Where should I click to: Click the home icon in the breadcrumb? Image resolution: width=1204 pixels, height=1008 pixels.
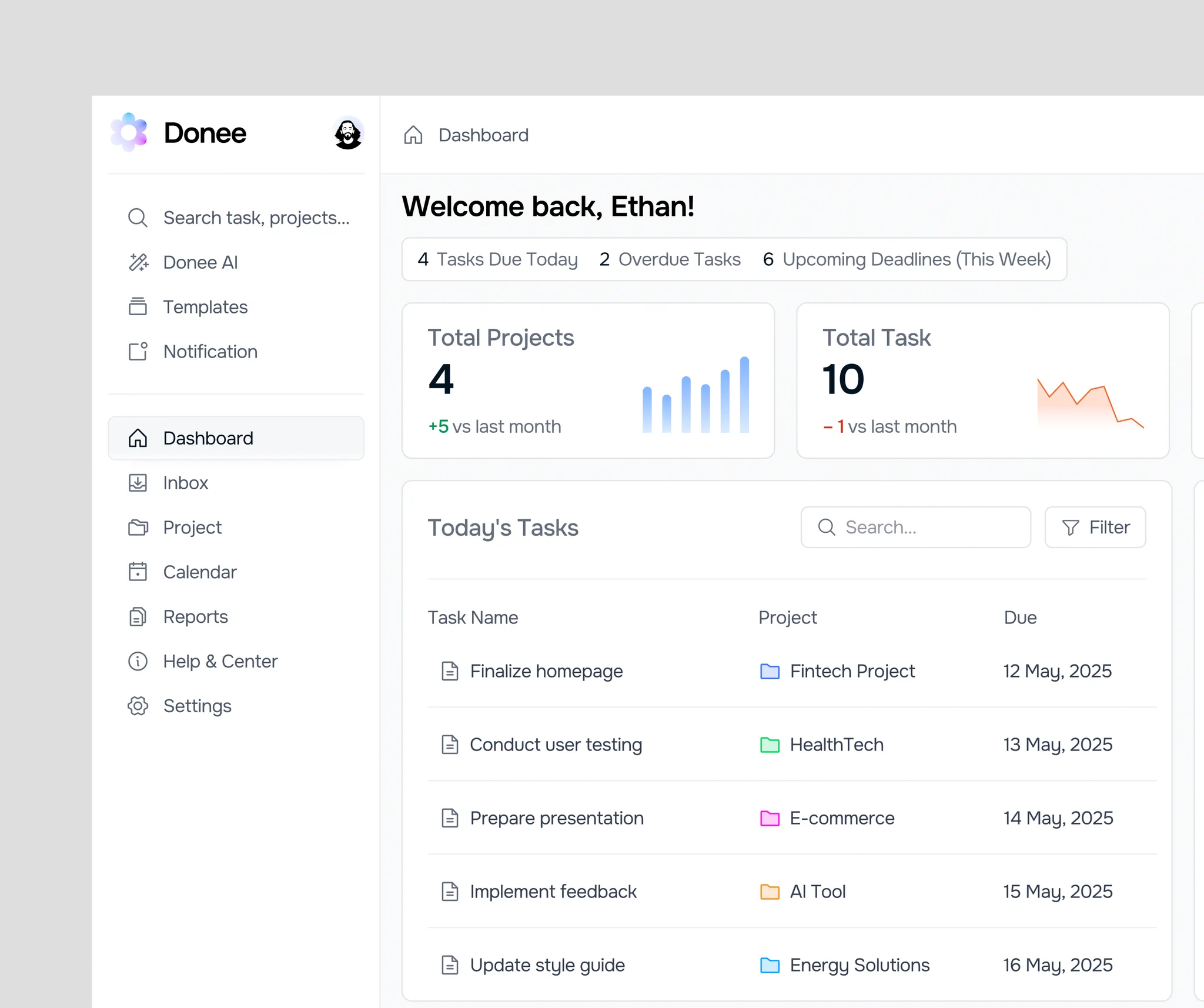click(x=413, y=135)
